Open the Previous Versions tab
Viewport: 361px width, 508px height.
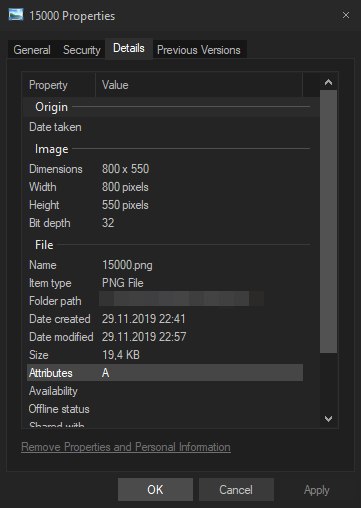(x=199, y=50)
